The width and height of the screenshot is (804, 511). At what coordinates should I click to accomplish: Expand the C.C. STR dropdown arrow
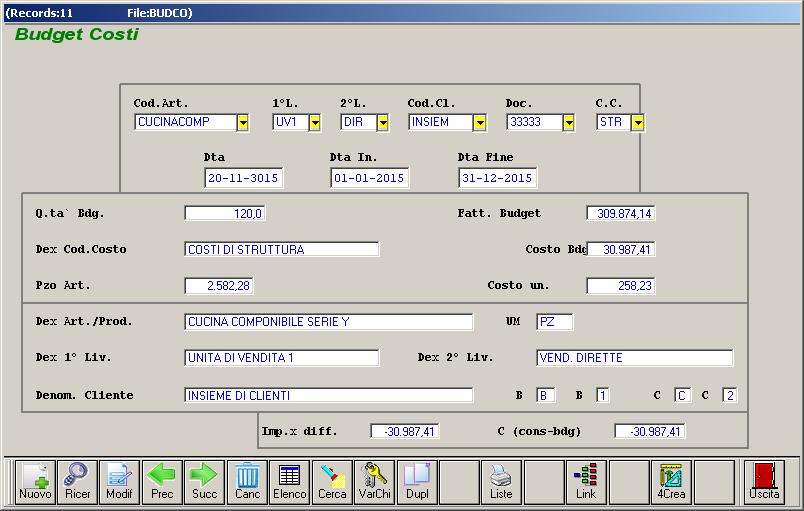[x=637, y=122]
